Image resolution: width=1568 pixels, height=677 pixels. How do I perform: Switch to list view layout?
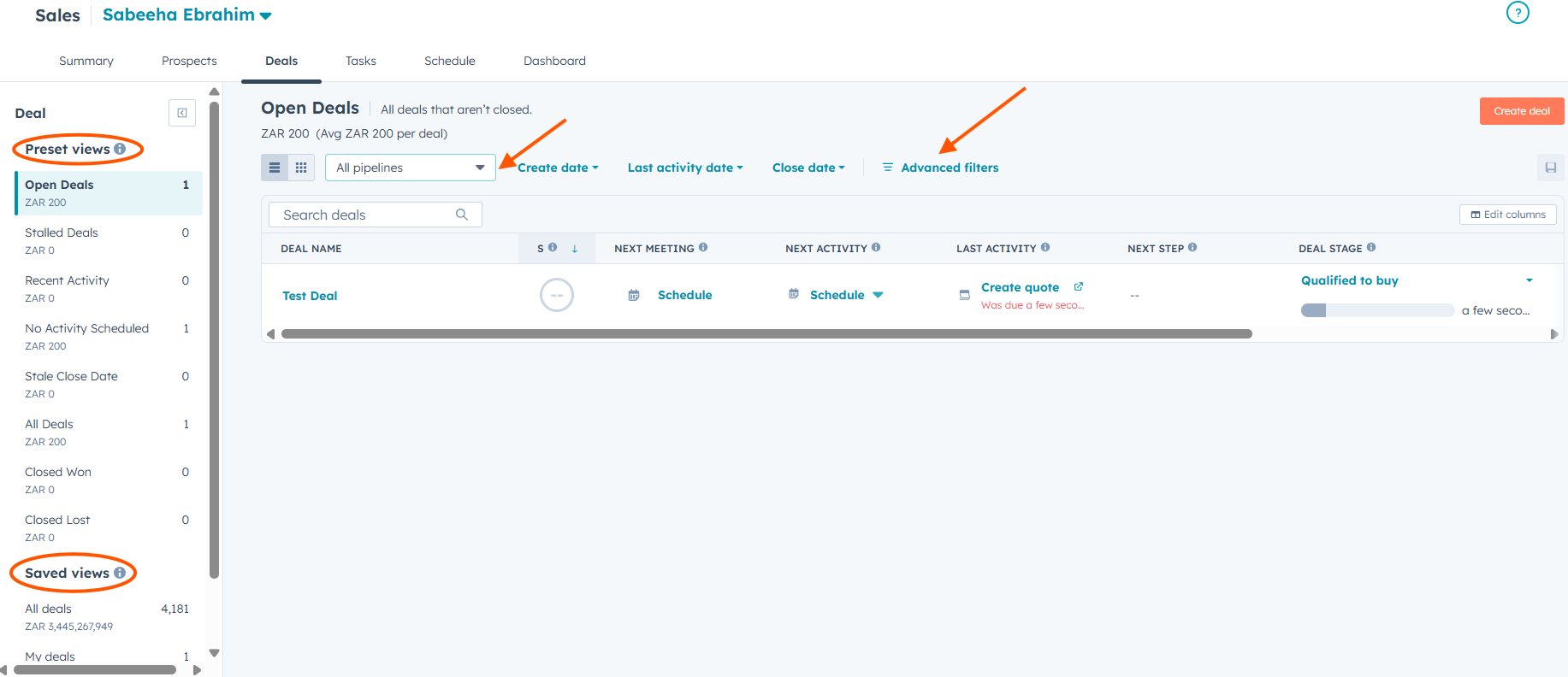click(x=275, y=168)
